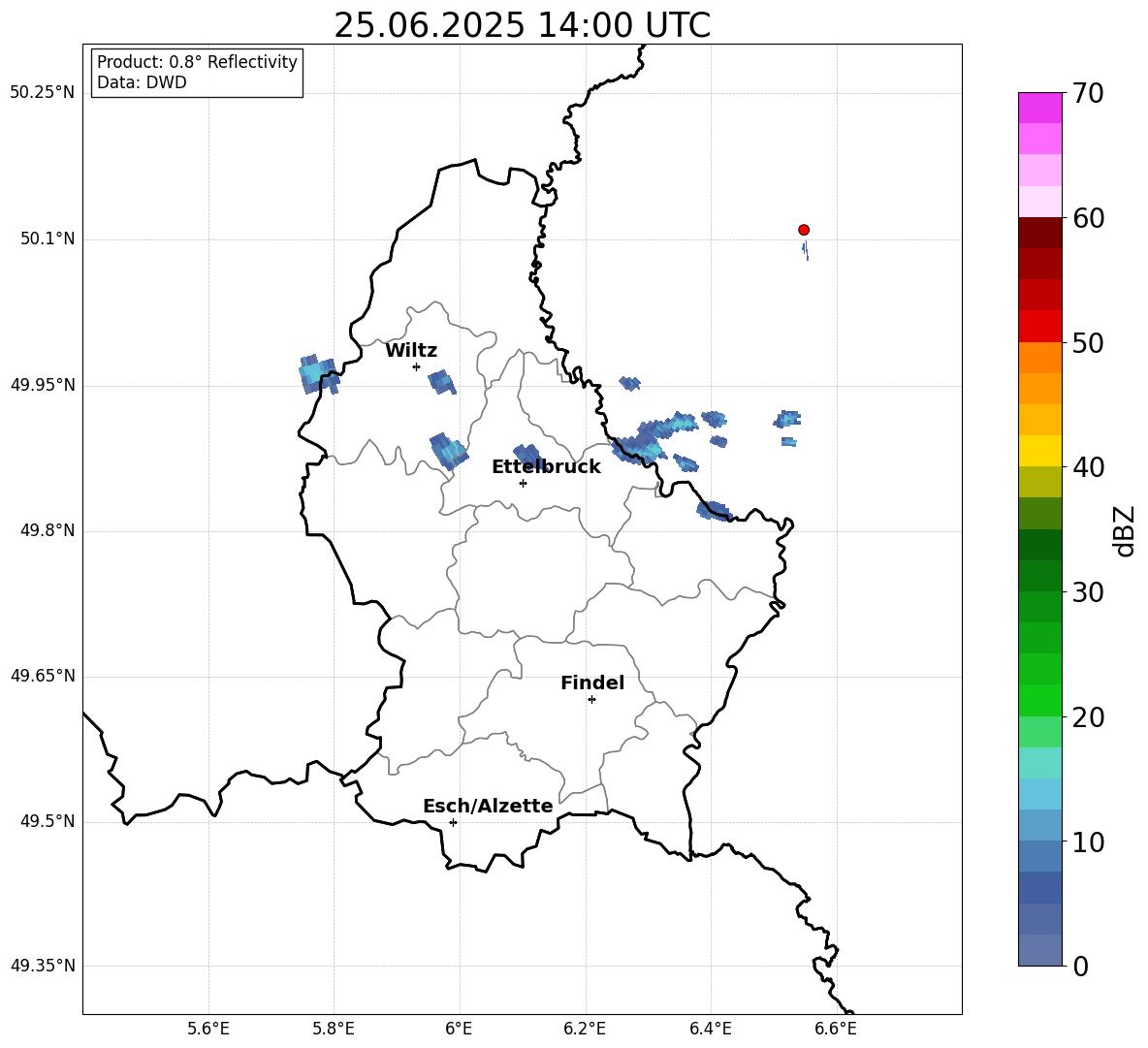Click the 6.6°E longitude label
This screenshot has height=1048, width=1148.
(836, 1029)
